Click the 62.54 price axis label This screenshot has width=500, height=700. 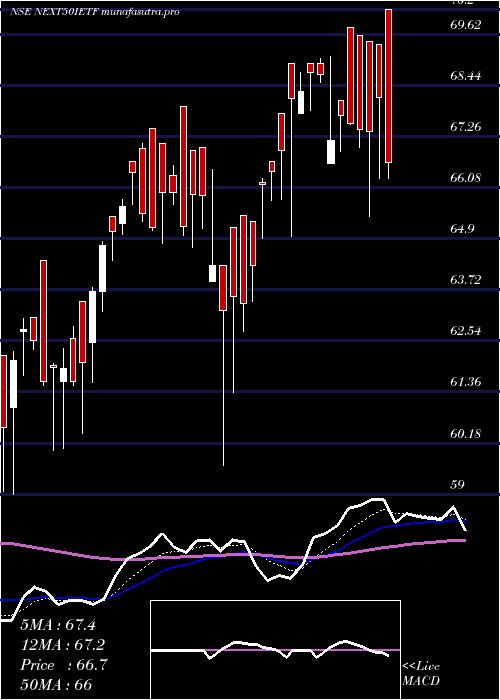click(x=466, y=331)
